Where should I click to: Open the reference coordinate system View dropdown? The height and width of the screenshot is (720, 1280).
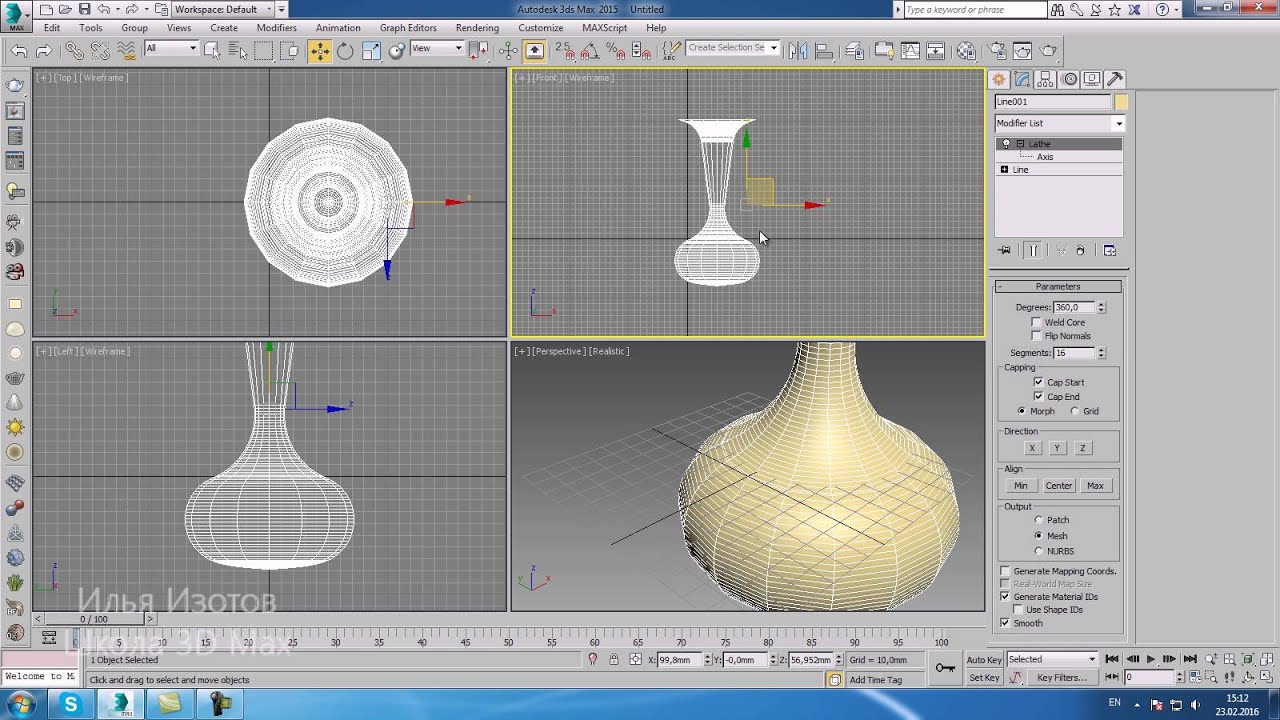437,48
